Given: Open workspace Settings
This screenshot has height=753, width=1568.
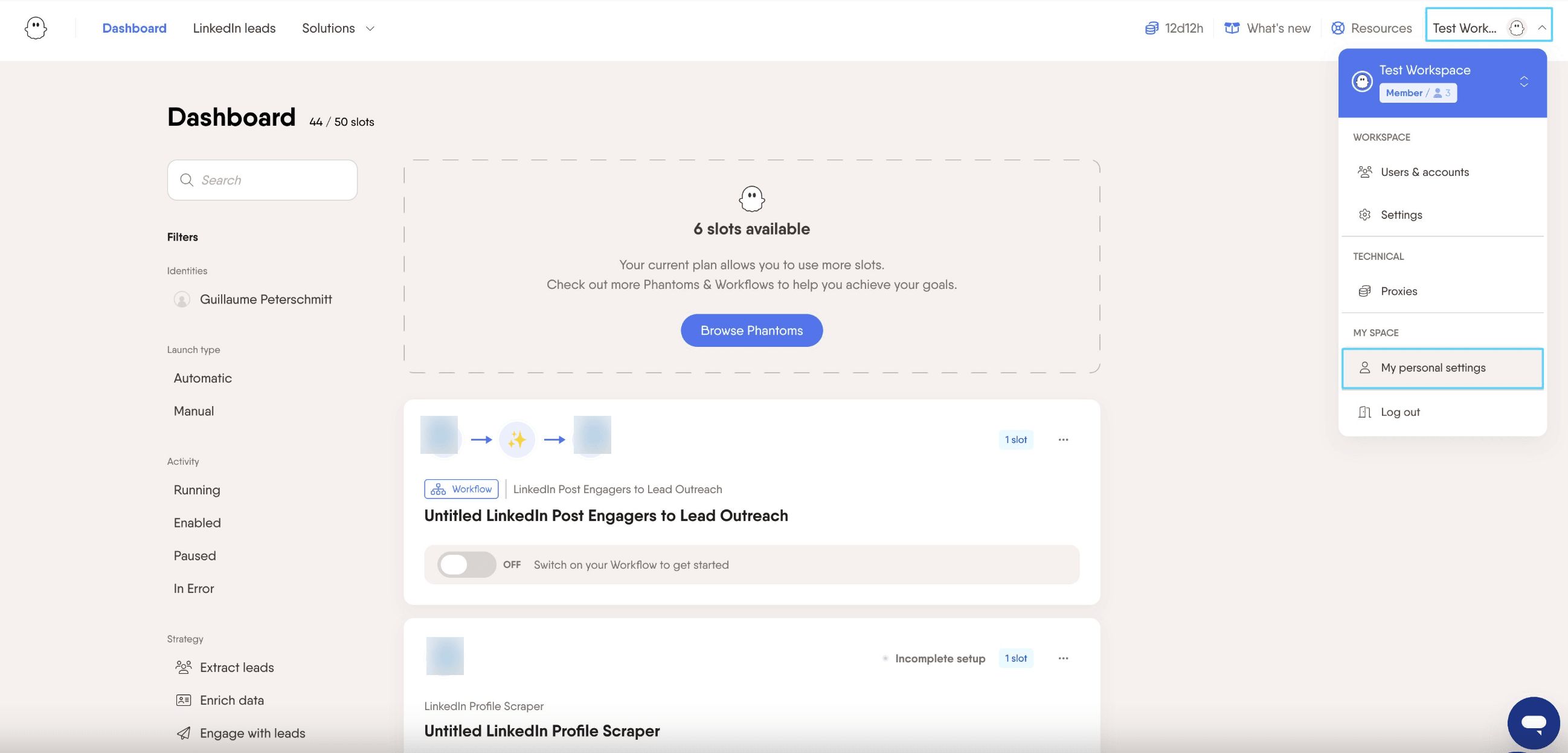Looking at the screenshot, I should click(x=1442, y=215).
